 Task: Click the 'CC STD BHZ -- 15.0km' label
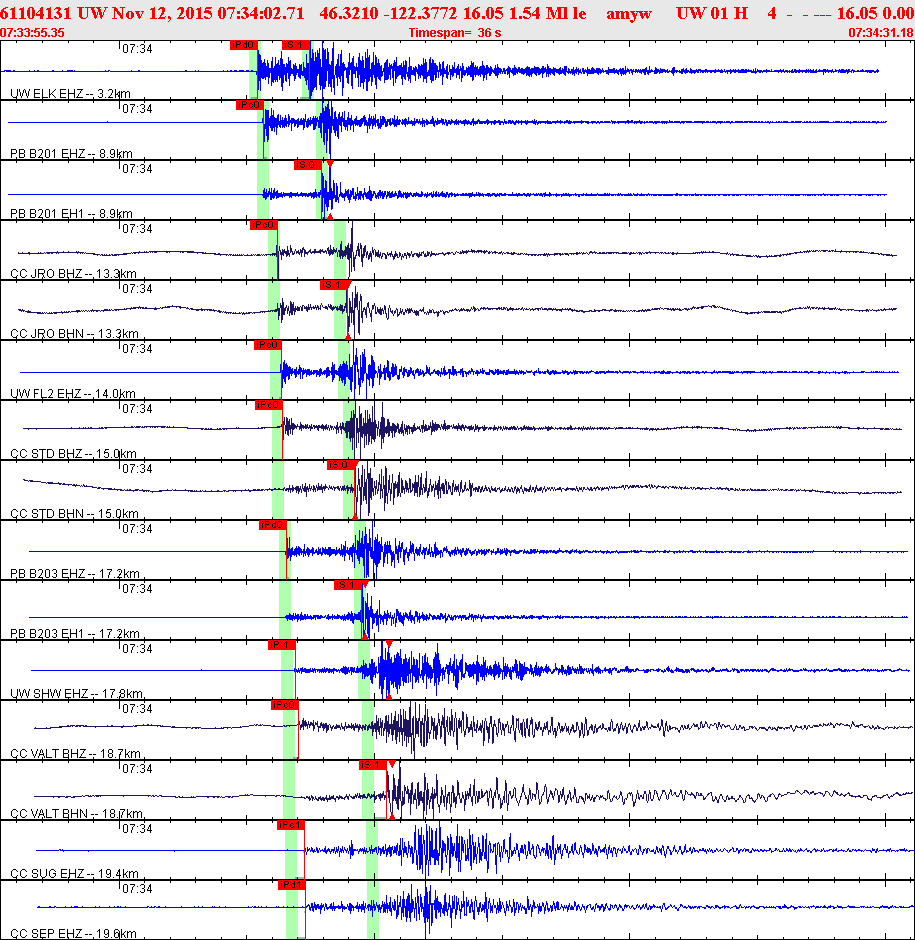[x=73, y=453]
